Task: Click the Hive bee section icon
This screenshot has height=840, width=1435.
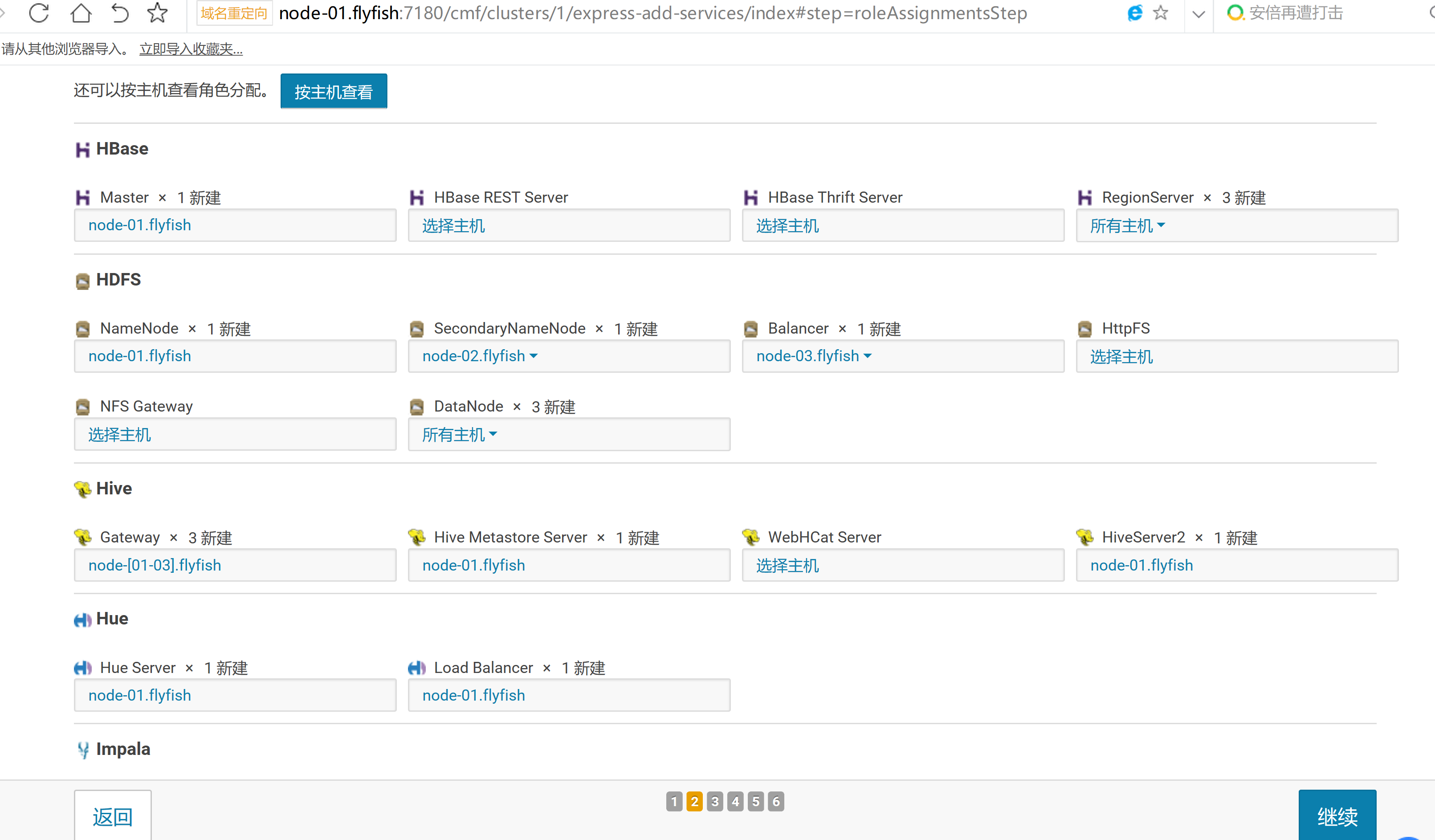Action: click(82, 489)
